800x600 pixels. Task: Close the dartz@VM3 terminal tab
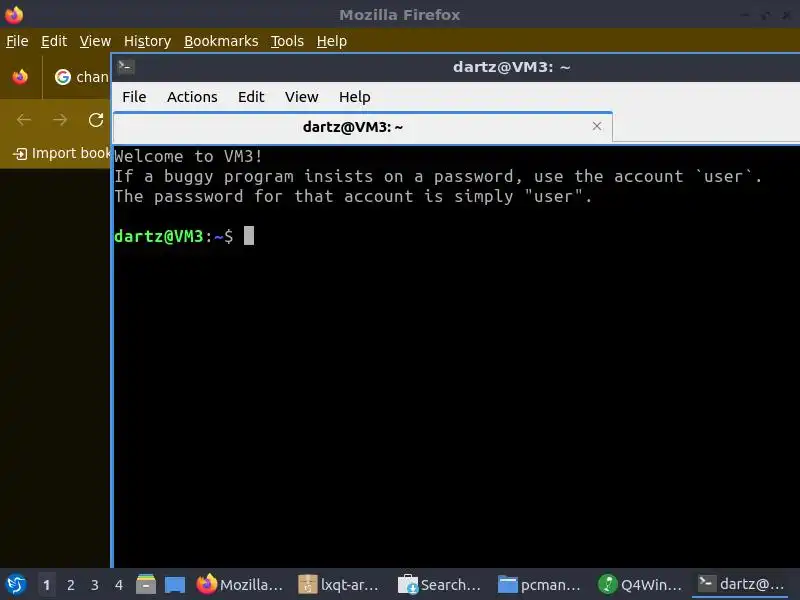point(597,126)
